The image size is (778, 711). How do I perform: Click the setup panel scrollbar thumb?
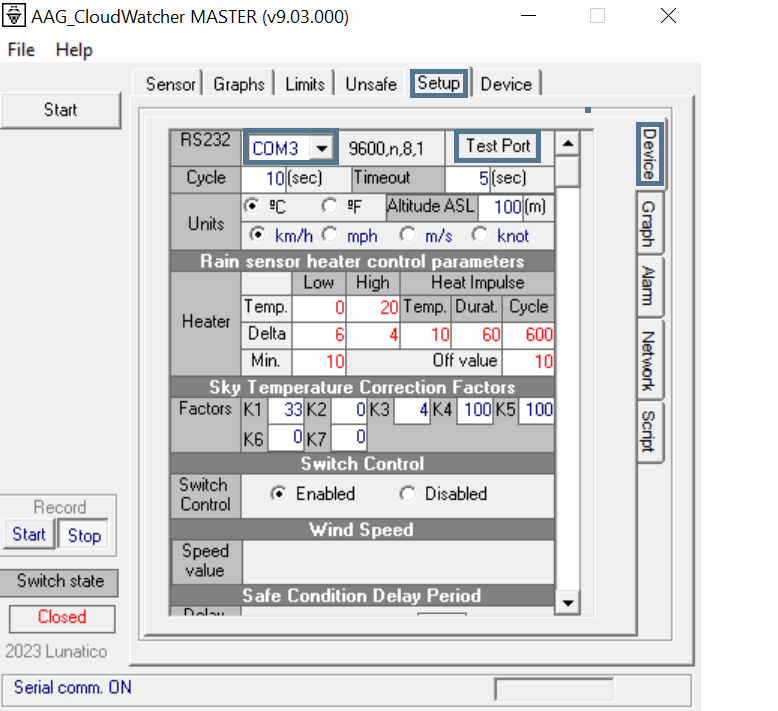(568, 172)
